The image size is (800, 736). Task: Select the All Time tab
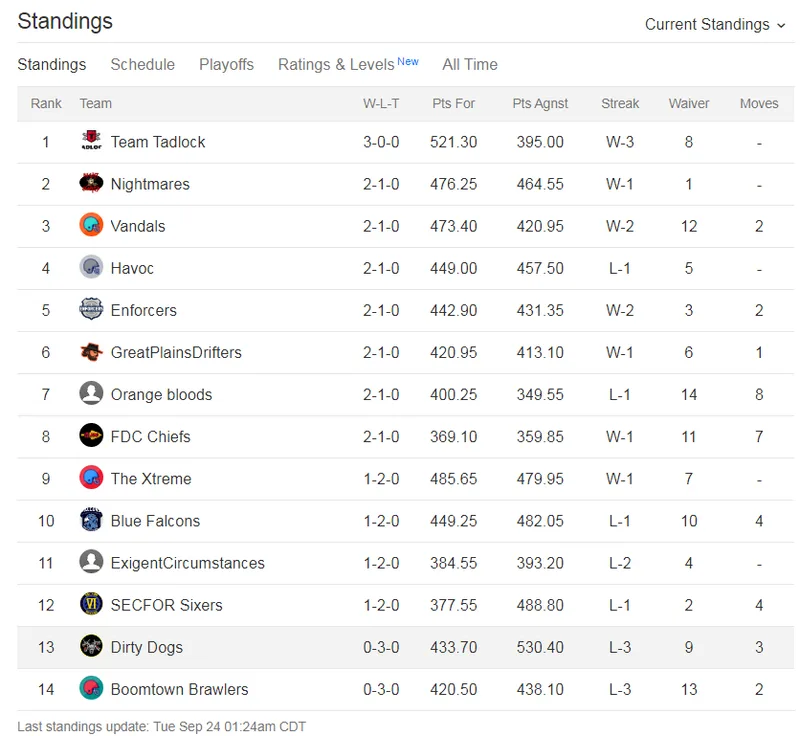coord(470,65)
